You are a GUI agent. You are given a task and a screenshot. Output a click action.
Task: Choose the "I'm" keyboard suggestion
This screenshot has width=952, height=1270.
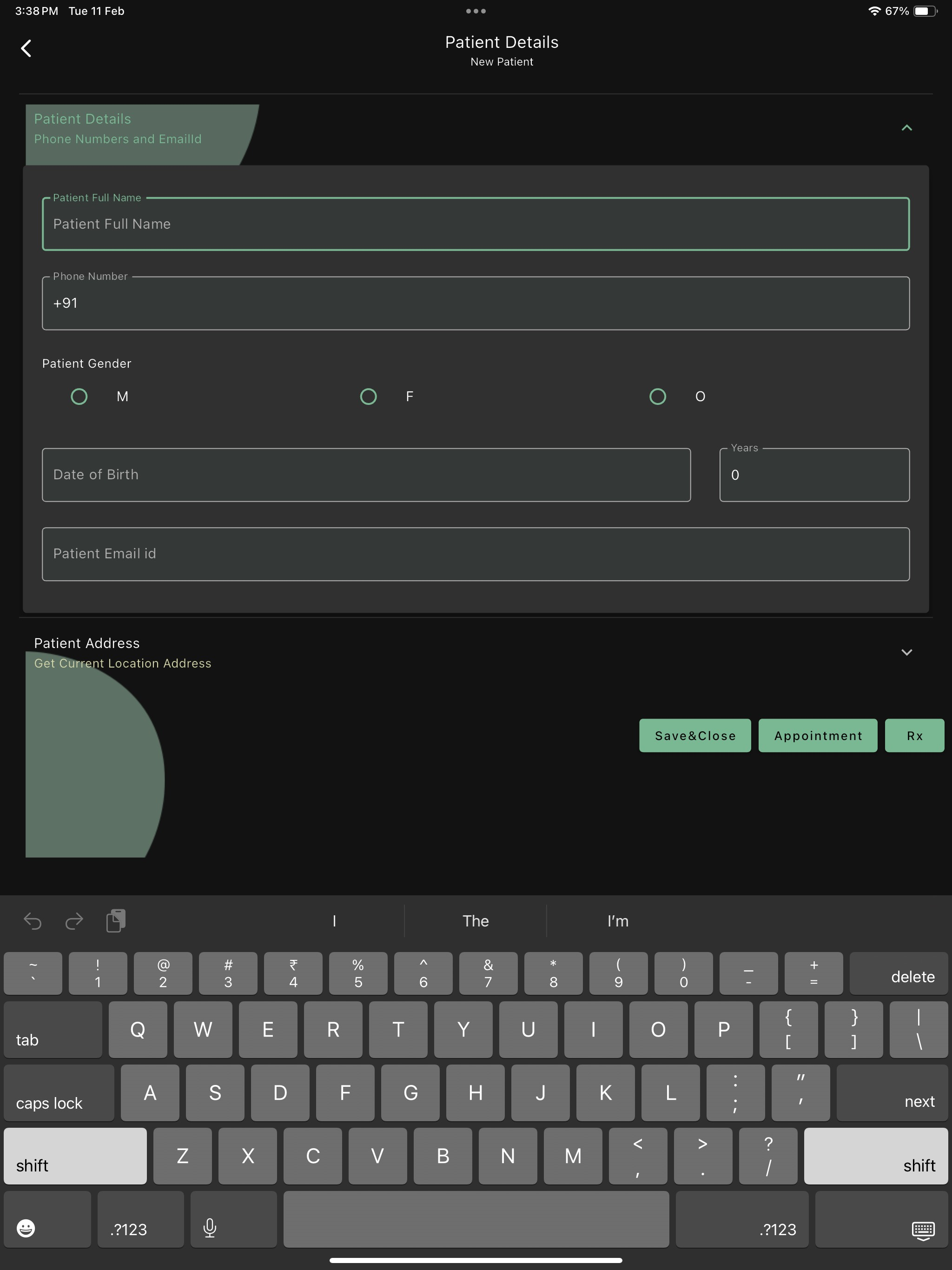(x=618, y=921)
